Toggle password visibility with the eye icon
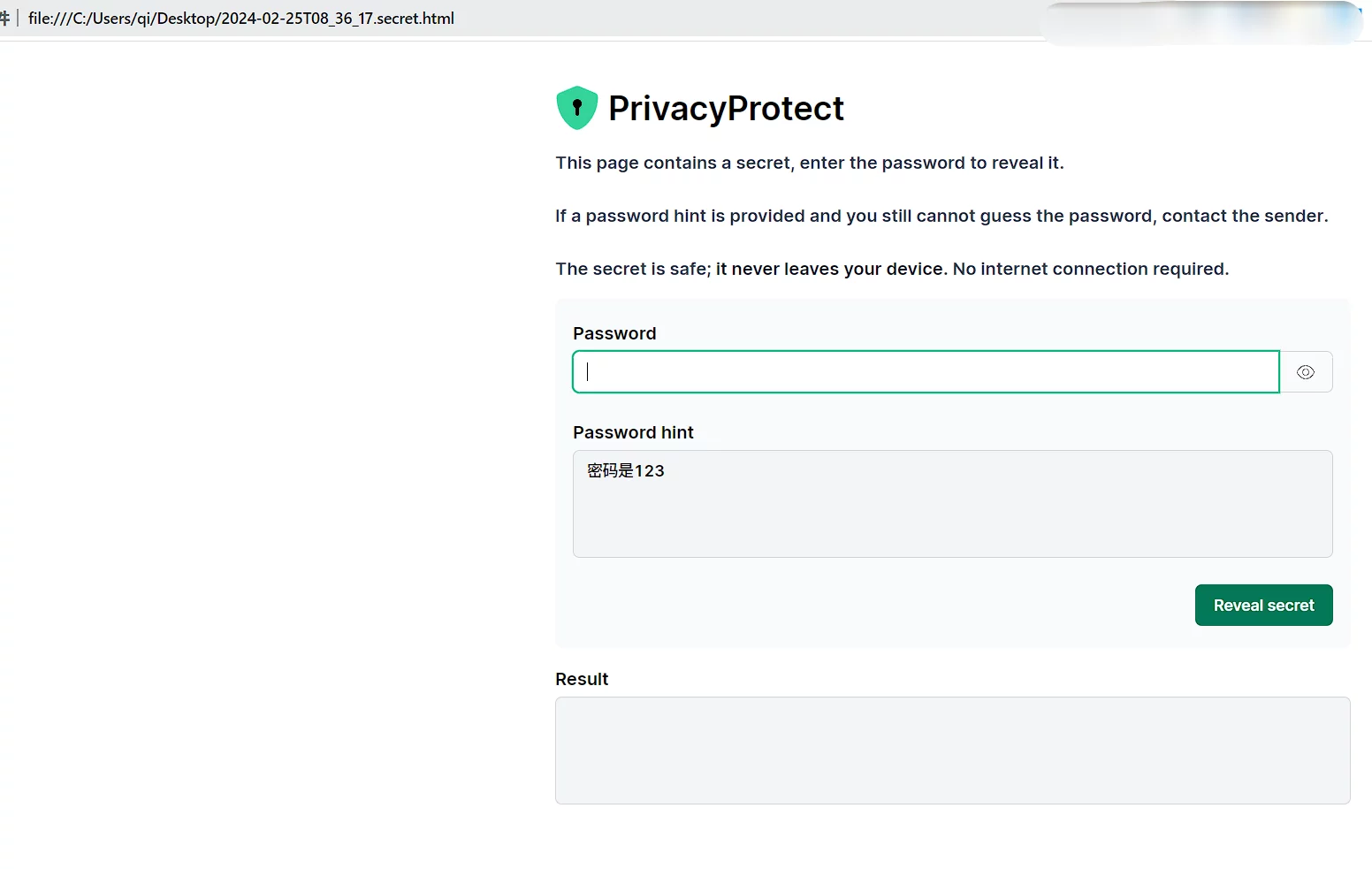Screen dimensions: 1372x869 tap(1305, 372)
